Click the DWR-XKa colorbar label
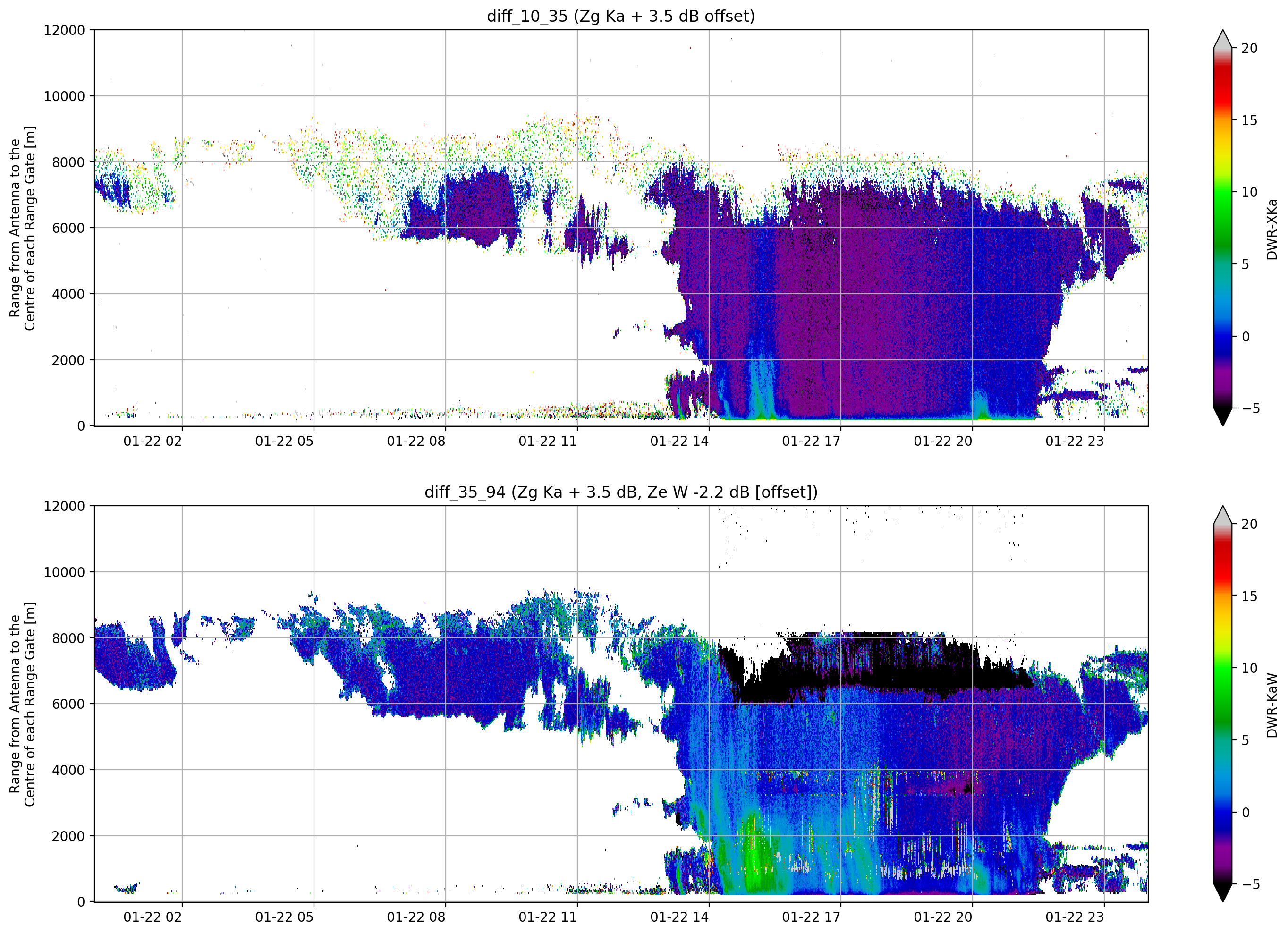The width and height of the screenshot is (1288, 934). pyautogui.click(x=1271, y=229)
